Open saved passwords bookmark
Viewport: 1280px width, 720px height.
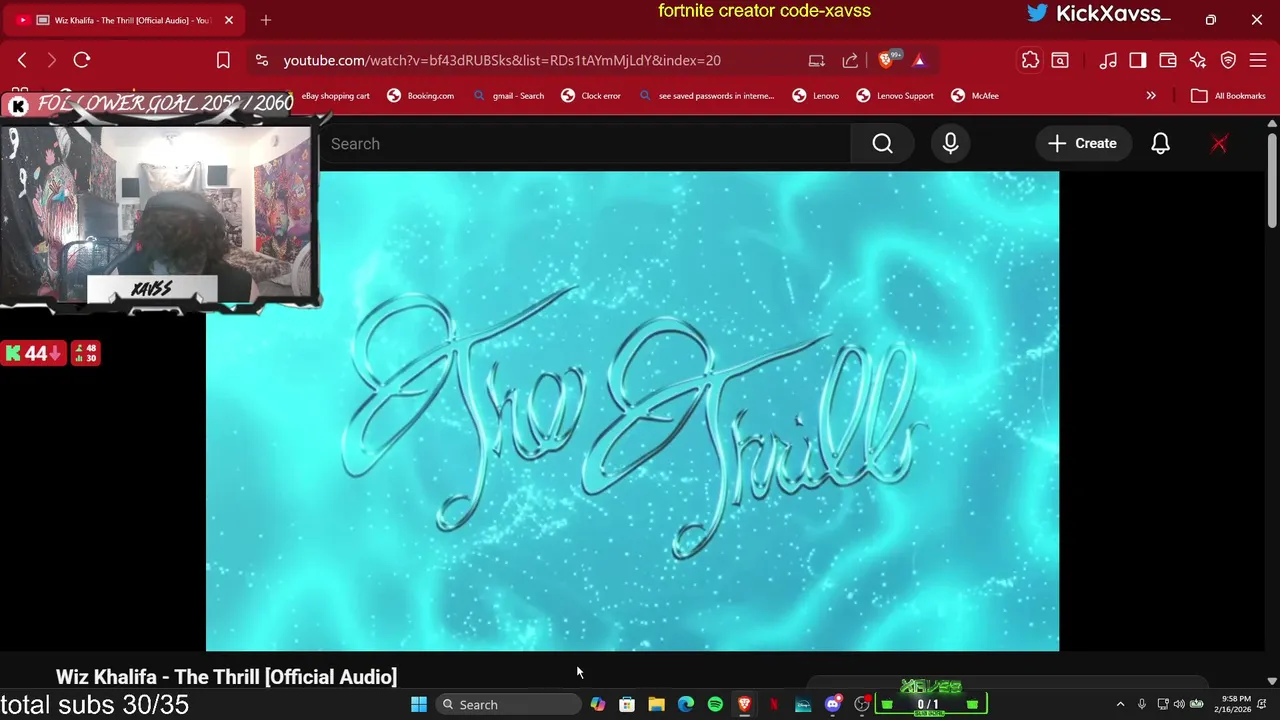[707, 96]
